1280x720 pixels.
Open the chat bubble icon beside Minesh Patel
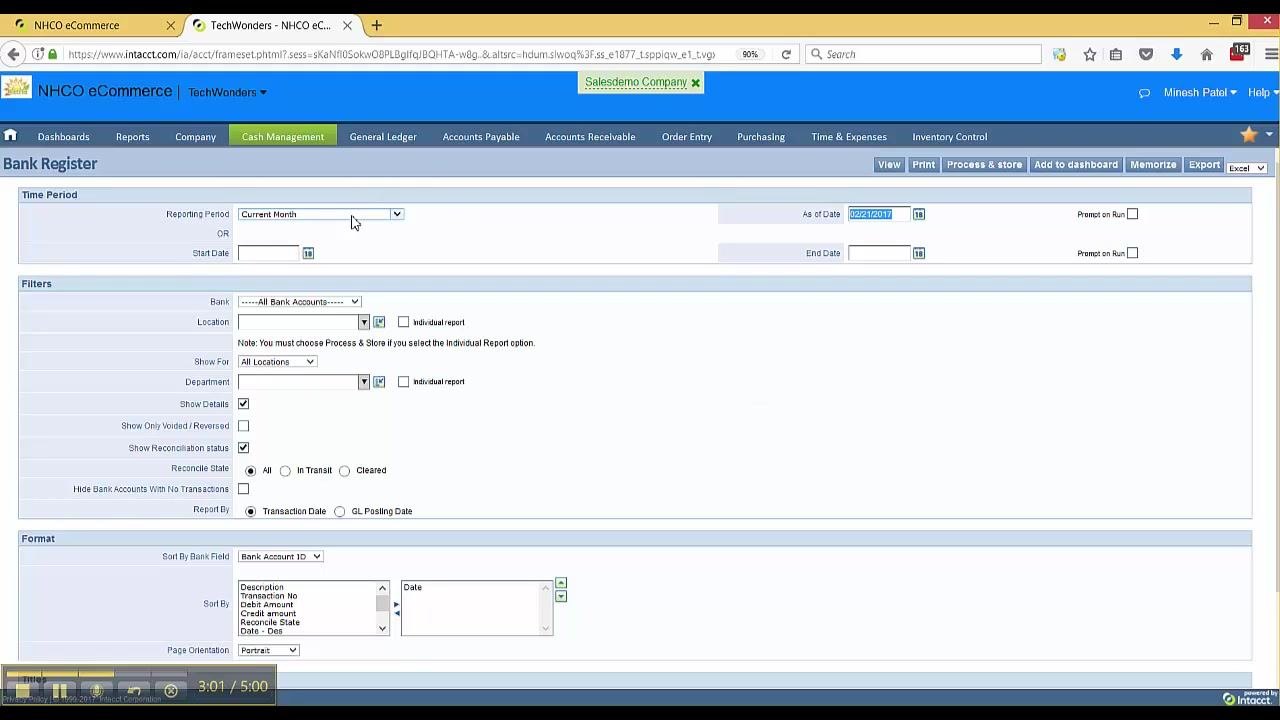[x=1144, y=93]
